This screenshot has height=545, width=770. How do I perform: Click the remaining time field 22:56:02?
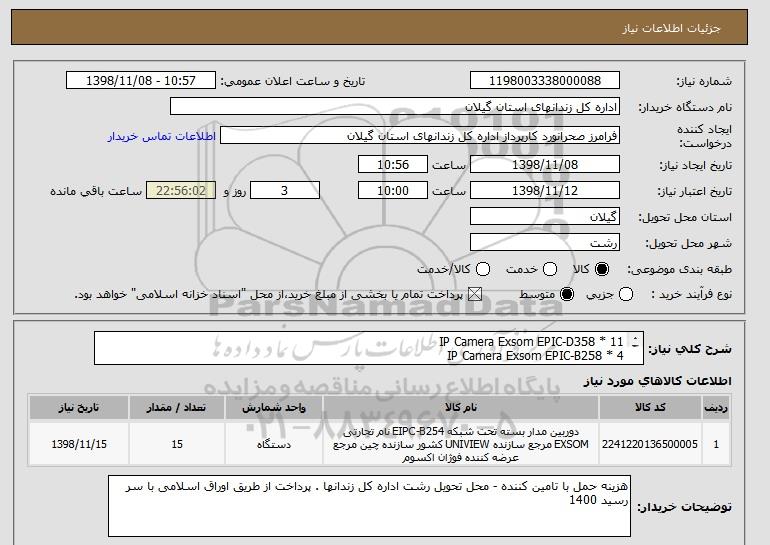coord(181,191)
